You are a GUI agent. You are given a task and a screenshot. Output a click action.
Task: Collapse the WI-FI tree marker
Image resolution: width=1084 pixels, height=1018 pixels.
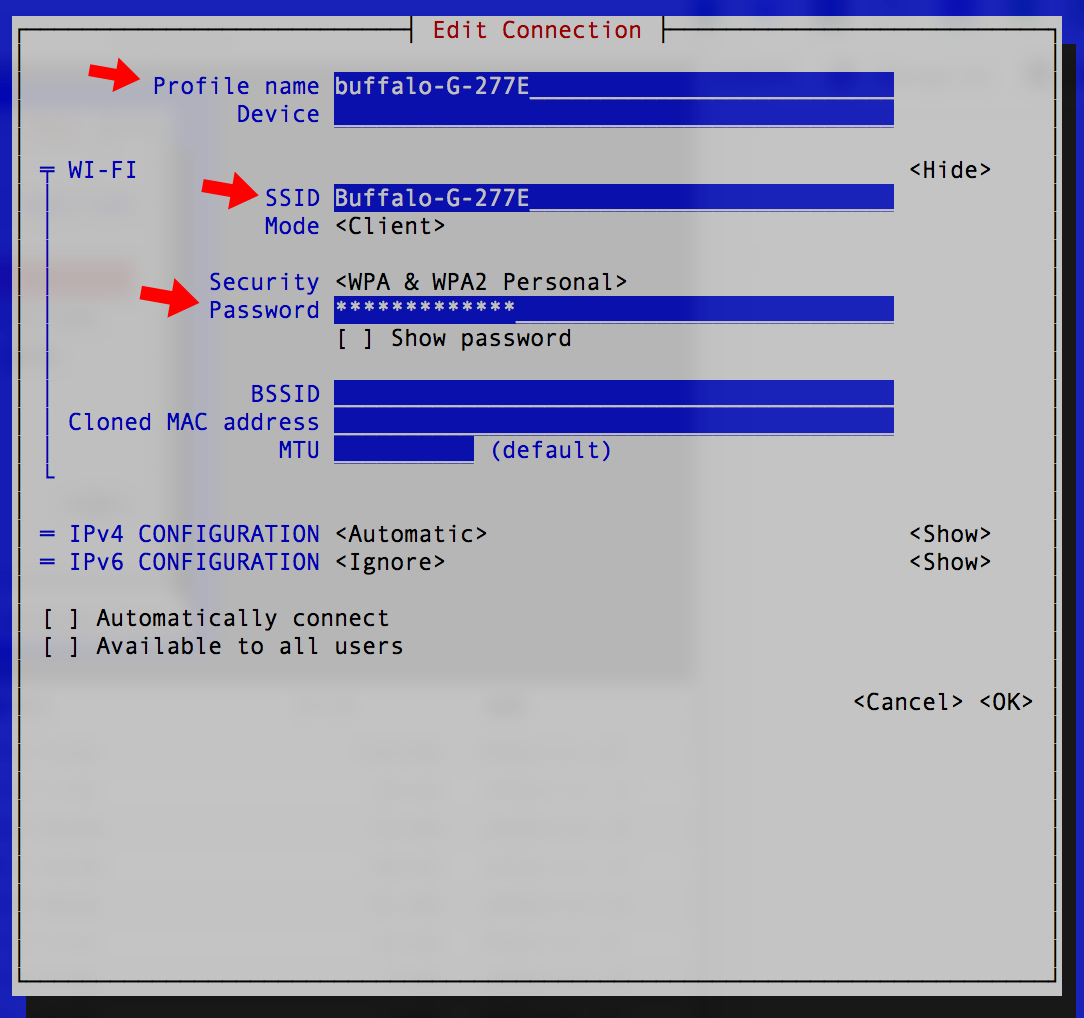pos(46,169)
